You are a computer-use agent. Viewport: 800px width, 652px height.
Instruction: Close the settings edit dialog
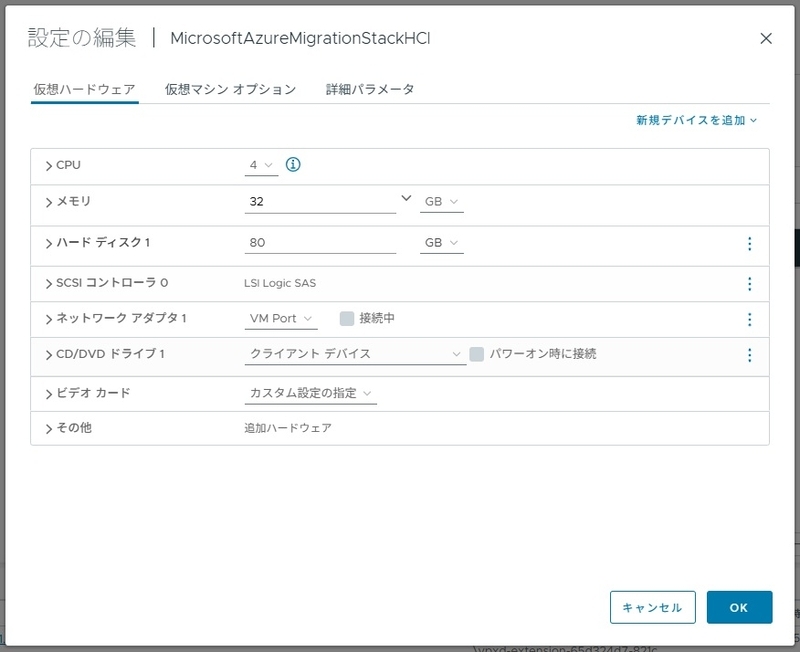pos(766,38)
